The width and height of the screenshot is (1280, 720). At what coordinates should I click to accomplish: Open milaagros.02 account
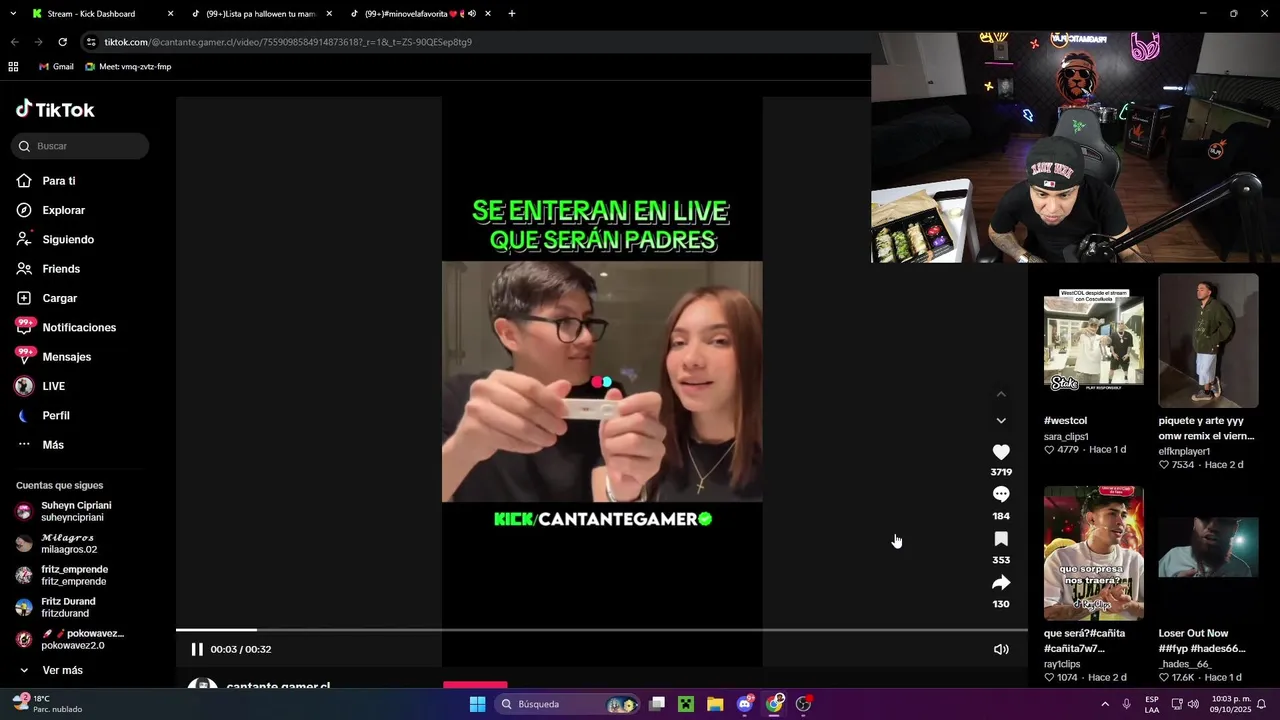tap(68, 543)
